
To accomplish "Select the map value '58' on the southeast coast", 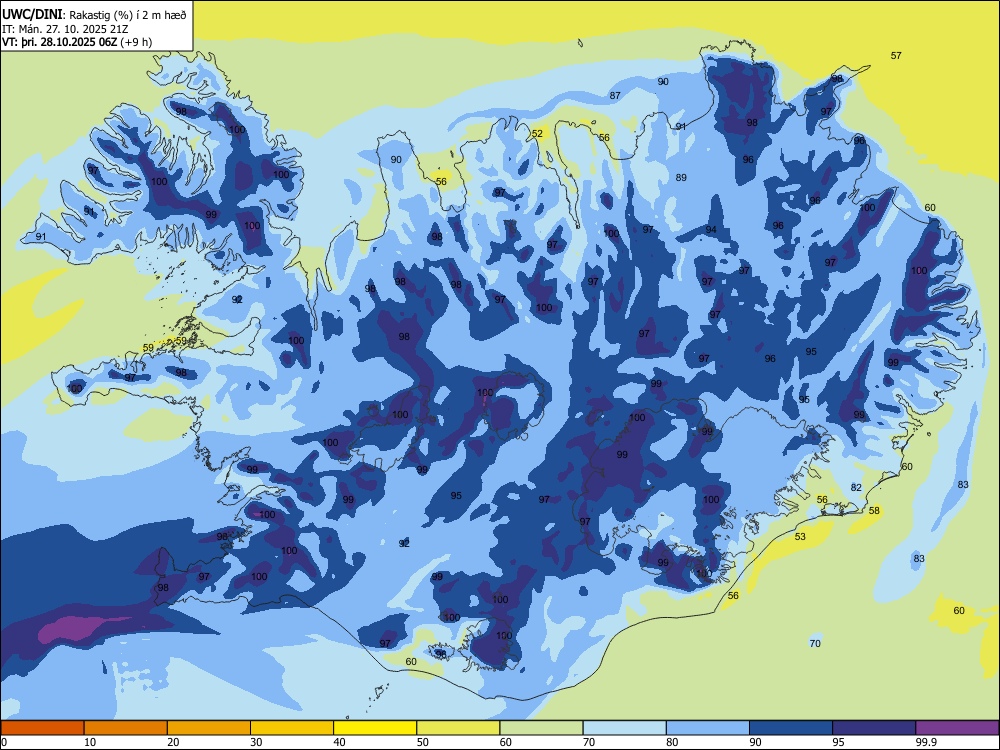I will point(874,510).
